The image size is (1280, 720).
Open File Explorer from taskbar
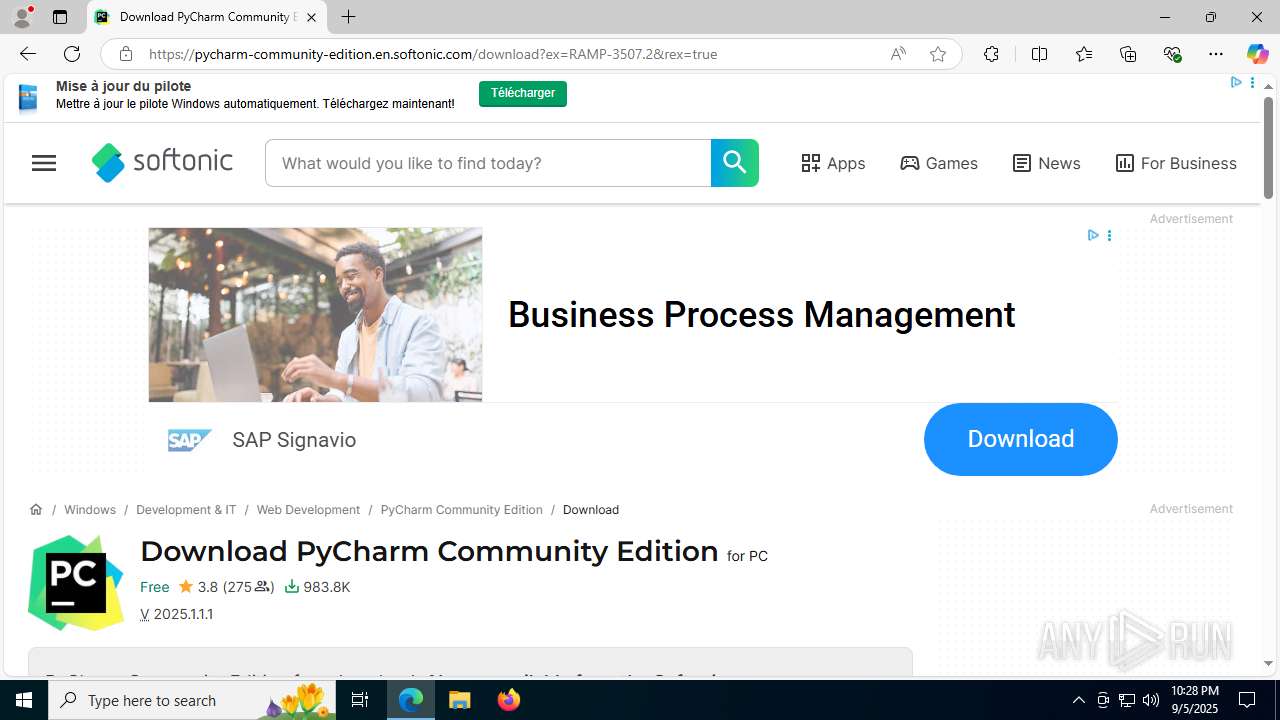click(460, 700)
